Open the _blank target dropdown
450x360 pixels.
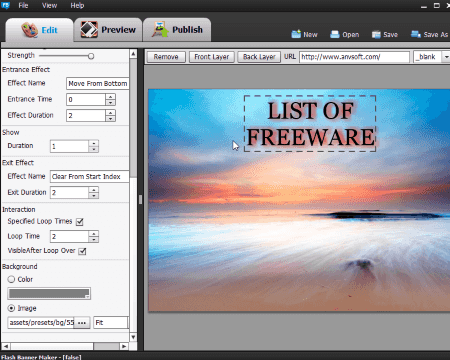coord(446,57)
